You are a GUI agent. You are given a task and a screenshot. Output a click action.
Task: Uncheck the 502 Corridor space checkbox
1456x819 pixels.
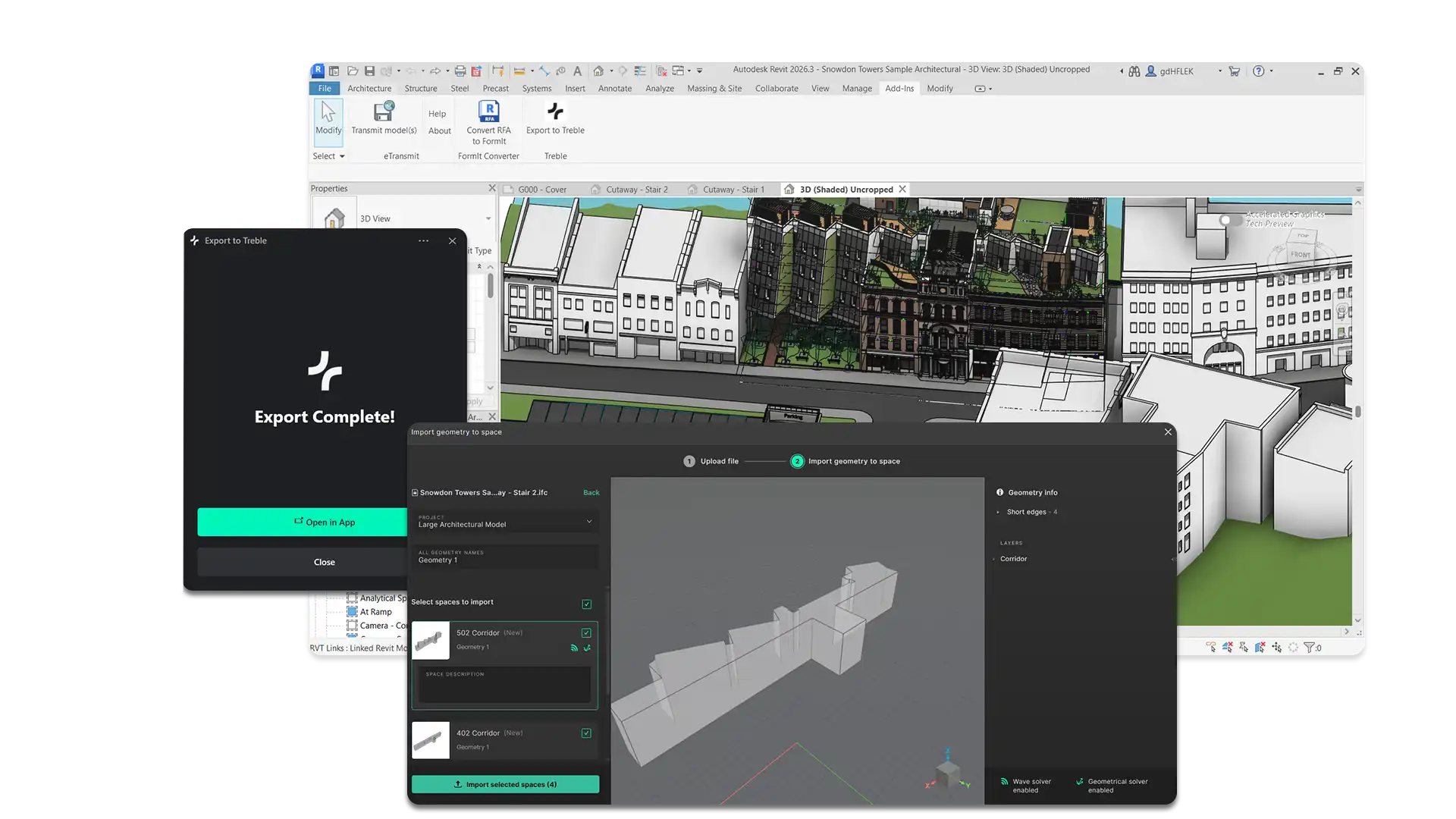coord(586,632)
